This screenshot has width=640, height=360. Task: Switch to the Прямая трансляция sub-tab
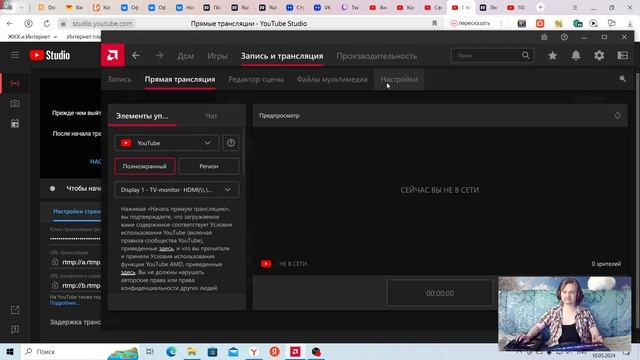[180, 79]
